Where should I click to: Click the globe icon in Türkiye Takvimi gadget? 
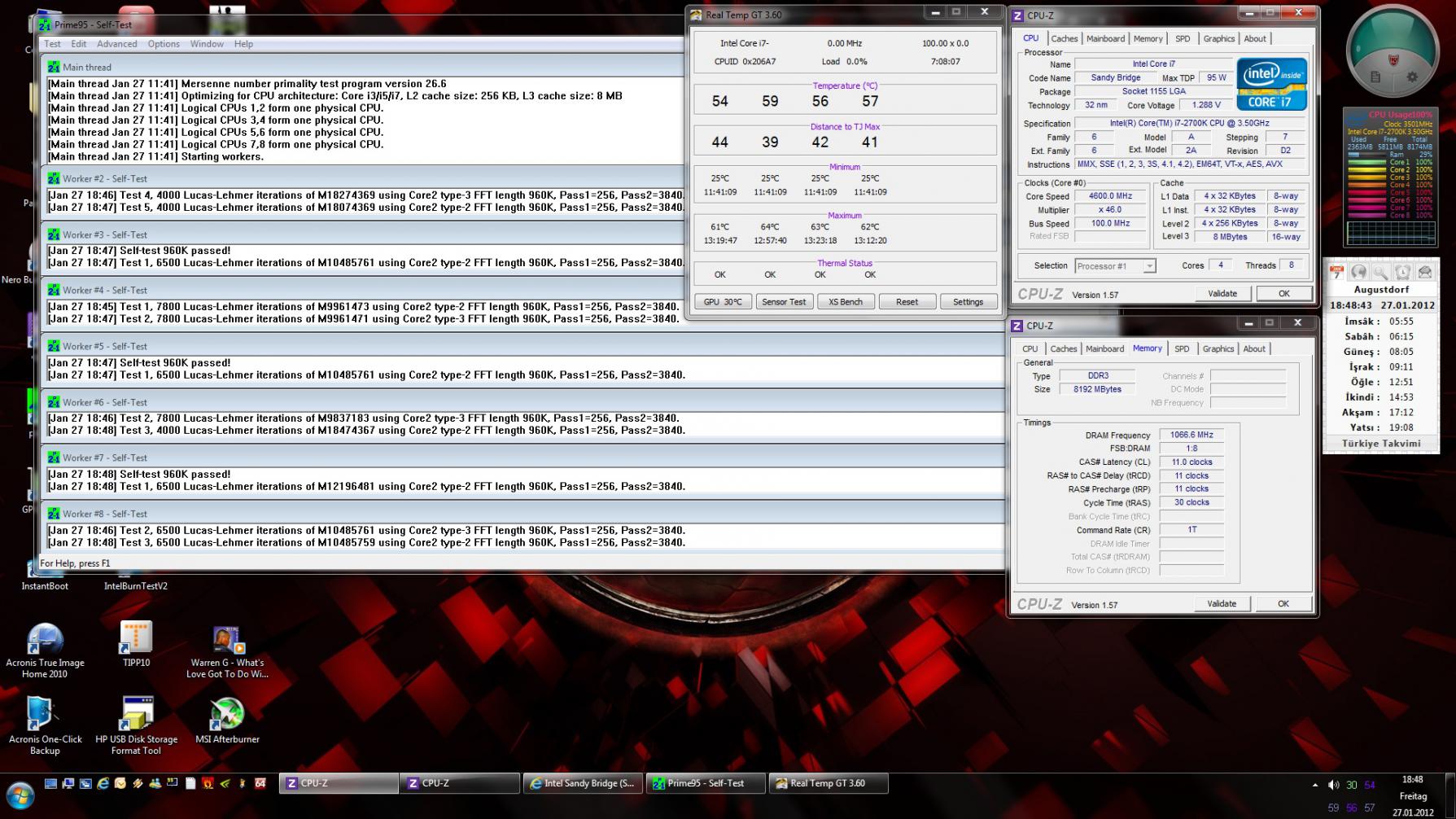pyautogui.click(x=1358, y=272)
